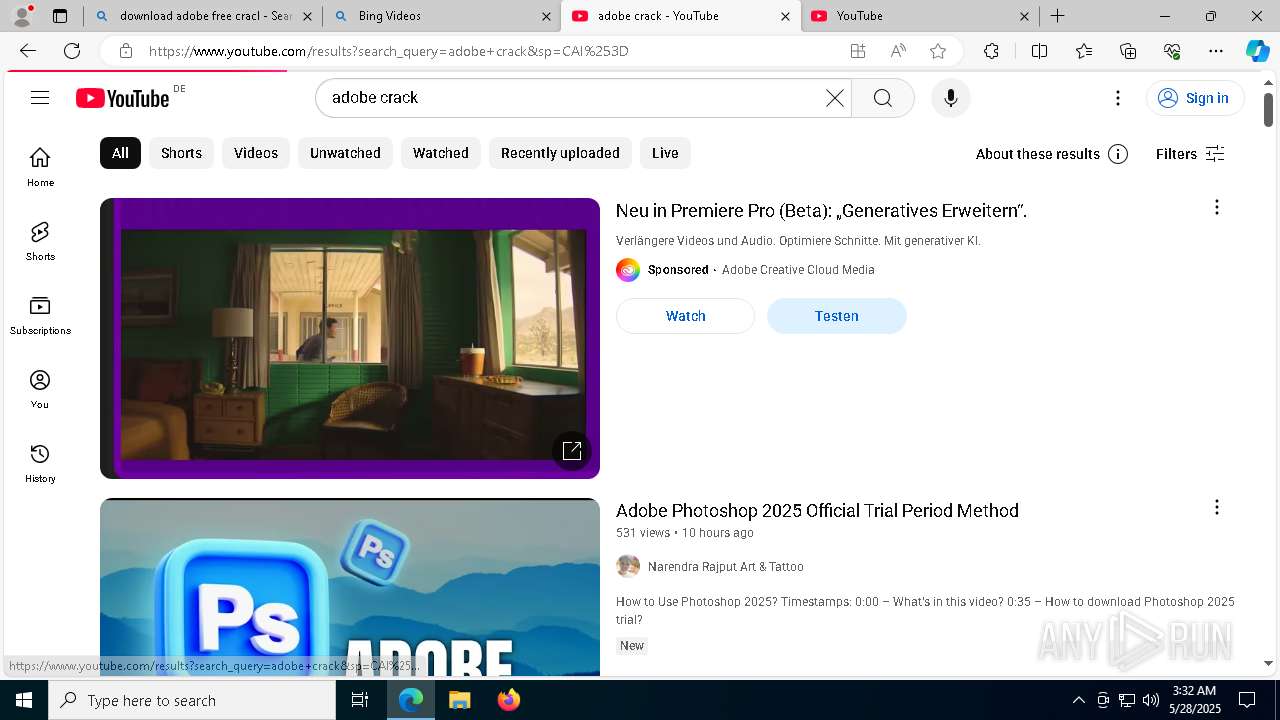This screenshot has height=720, width=1280.
Task: Open Adobe Creative Cloud Media channel name
Action: (798, 270)
